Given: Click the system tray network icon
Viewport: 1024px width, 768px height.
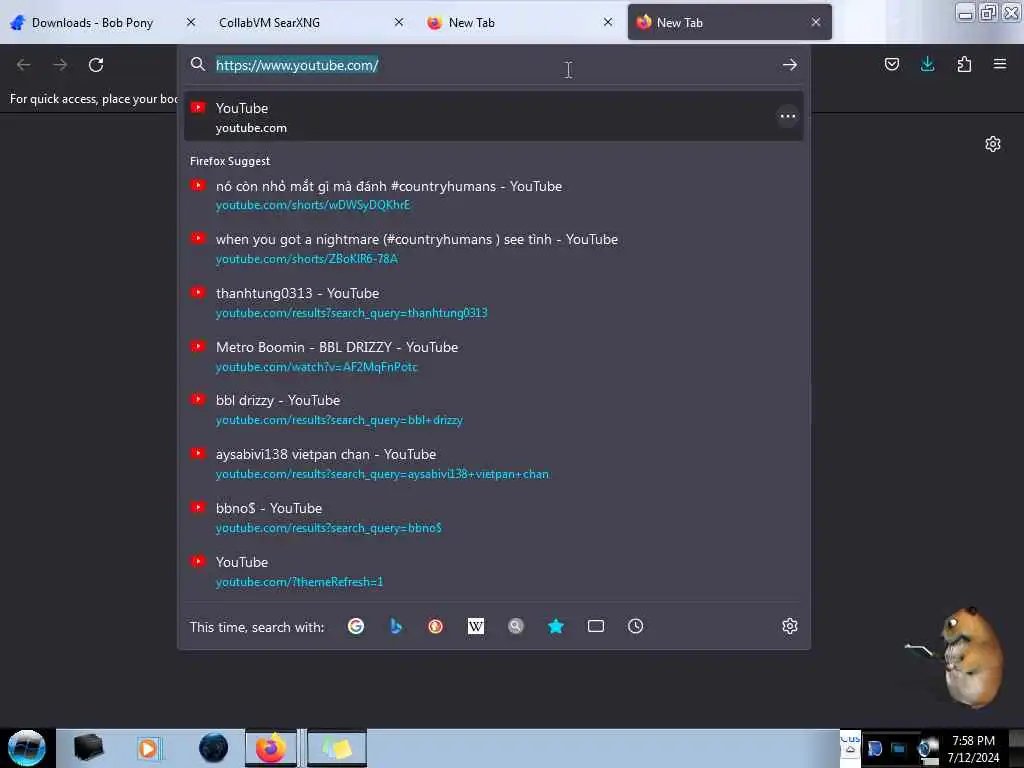Looking at the screenshot, I should (899, 748).
